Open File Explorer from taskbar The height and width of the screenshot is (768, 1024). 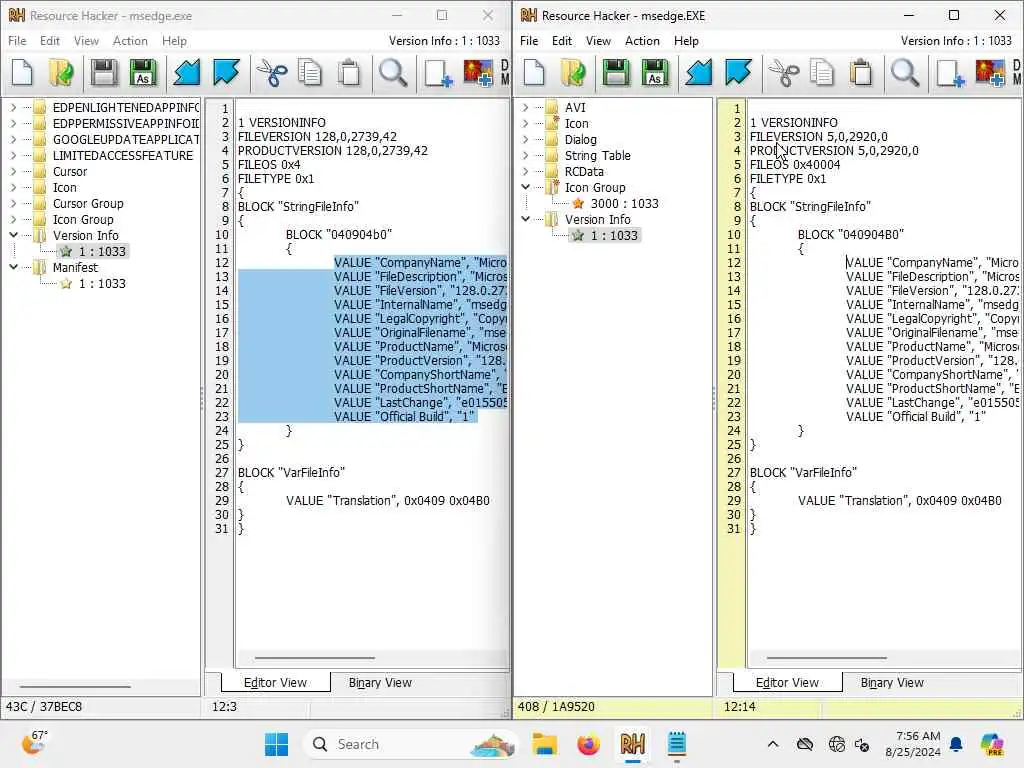(x=544, y=744)
